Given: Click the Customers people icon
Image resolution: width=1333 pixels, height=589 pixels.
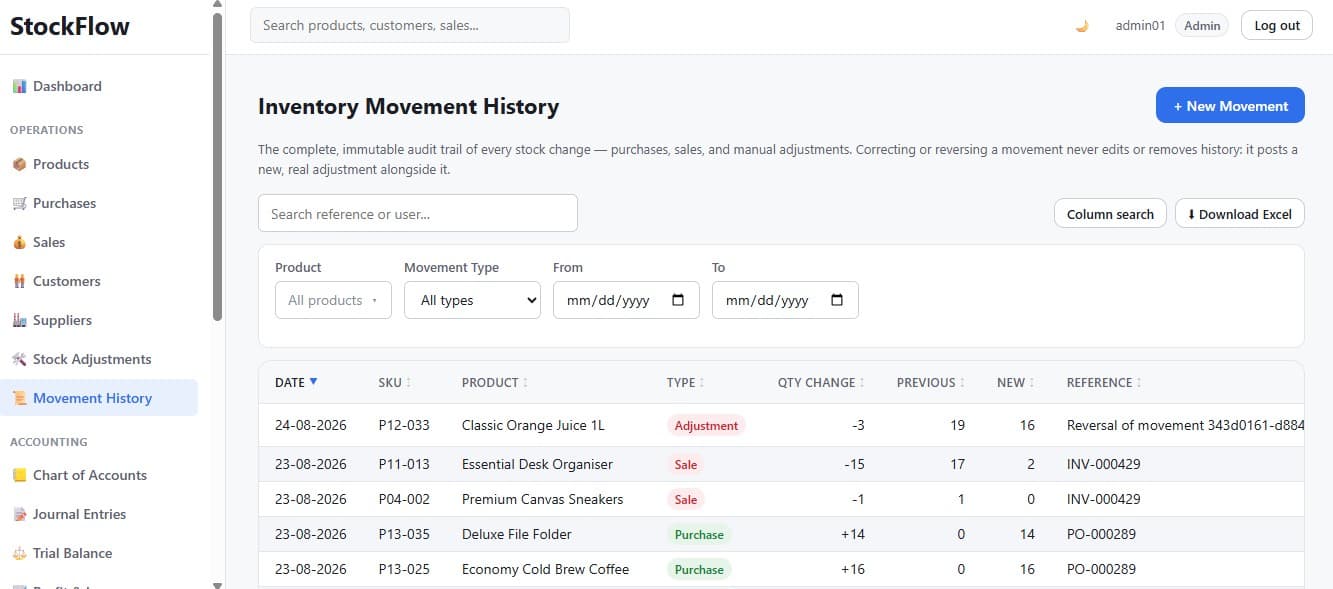Looking at the screenshot, I should 19,281.
